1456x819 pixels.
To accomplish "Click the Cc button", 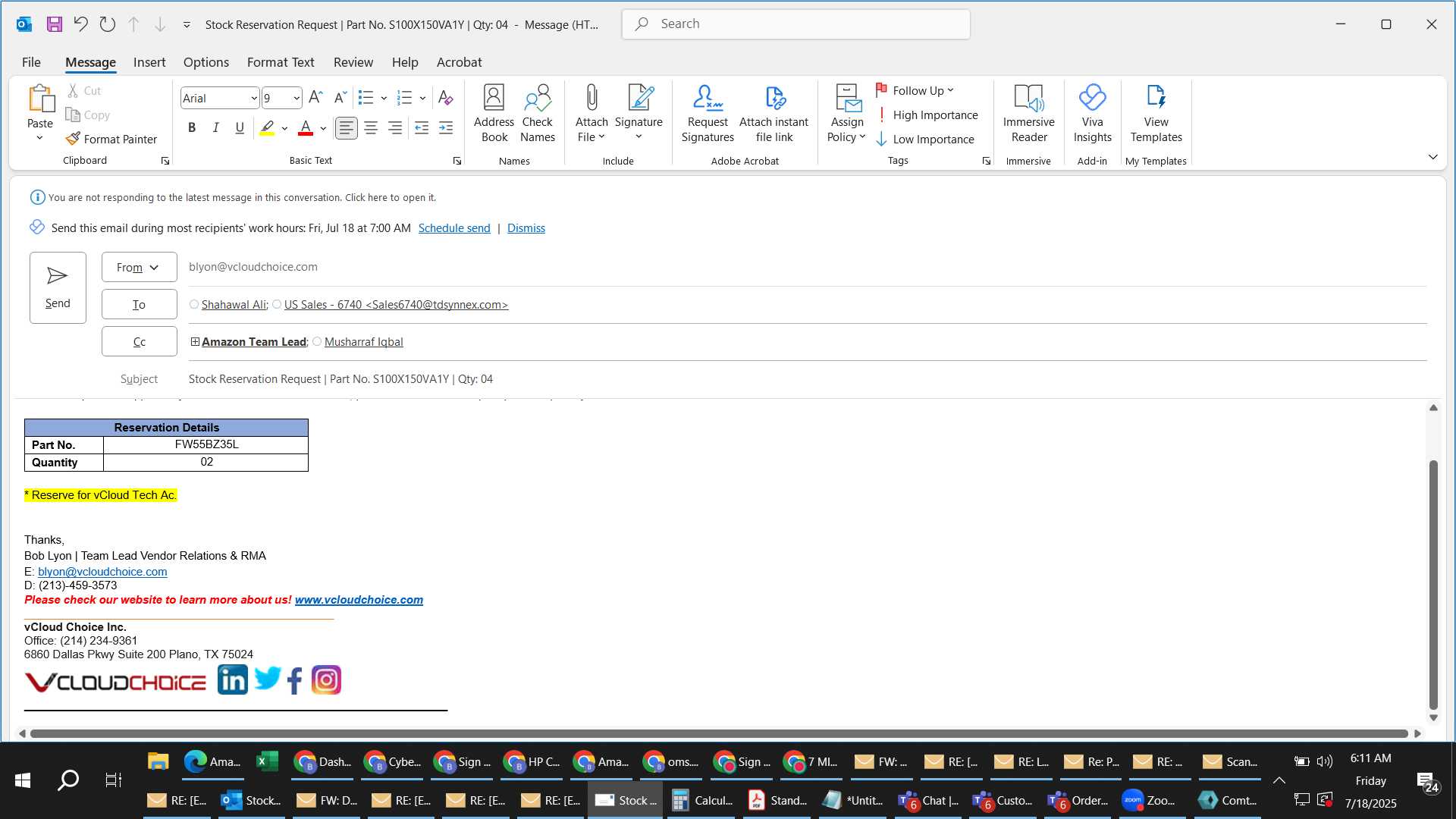I will tap(139, 341).
